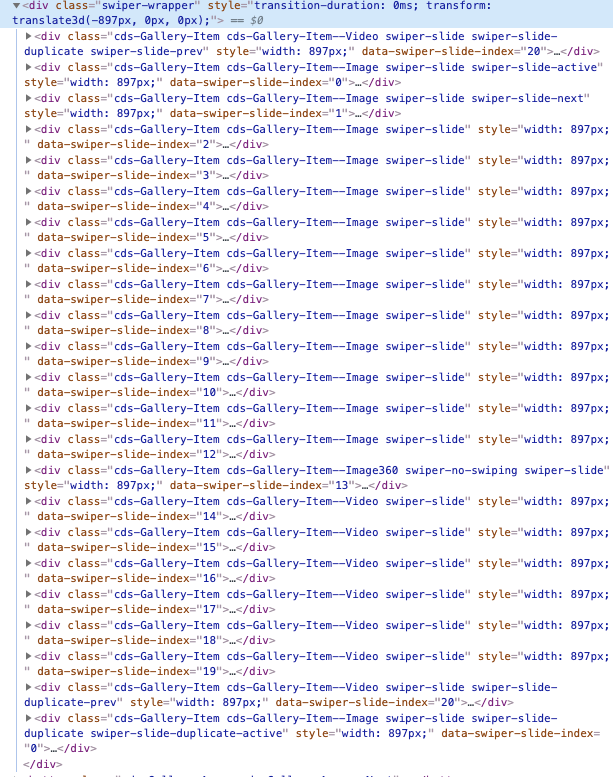
Task: Expand the Image360 swiper-no-swiping slide
Action: tap(29, 470)
